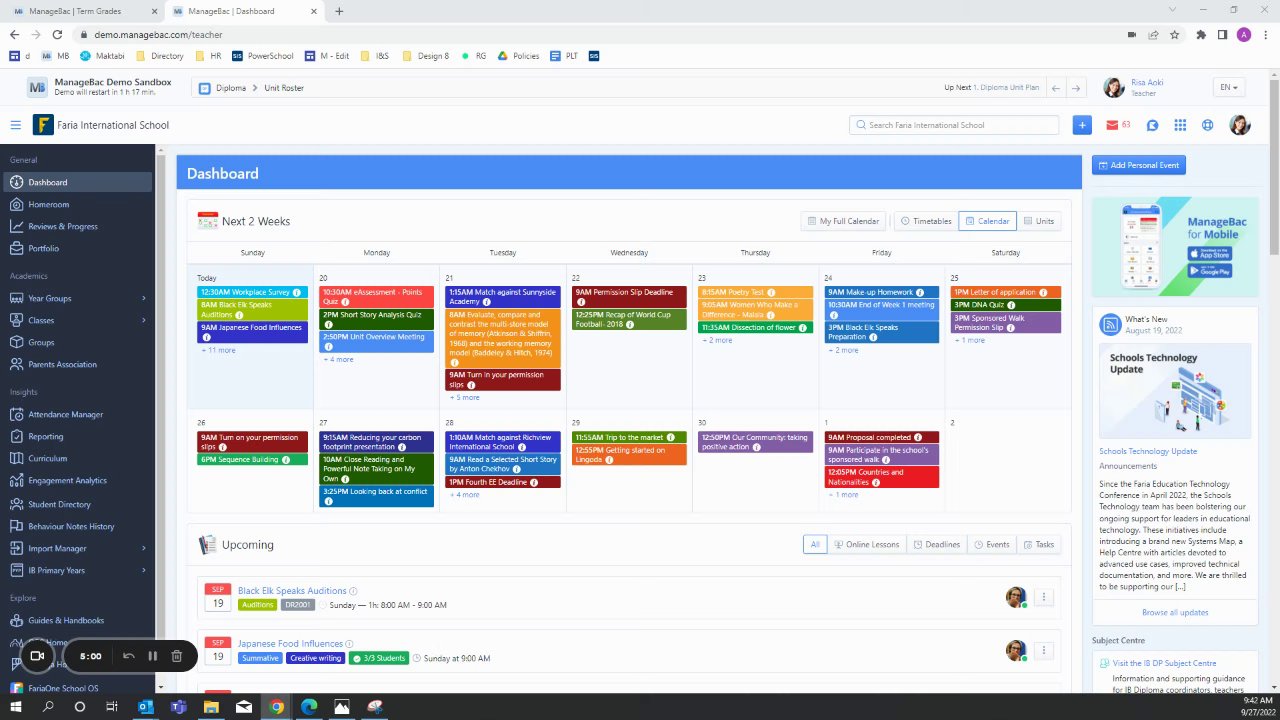Viewport: 1280px width, 720px height.
Task: Open the EN language dropdown
Action: click(1229, 88)
